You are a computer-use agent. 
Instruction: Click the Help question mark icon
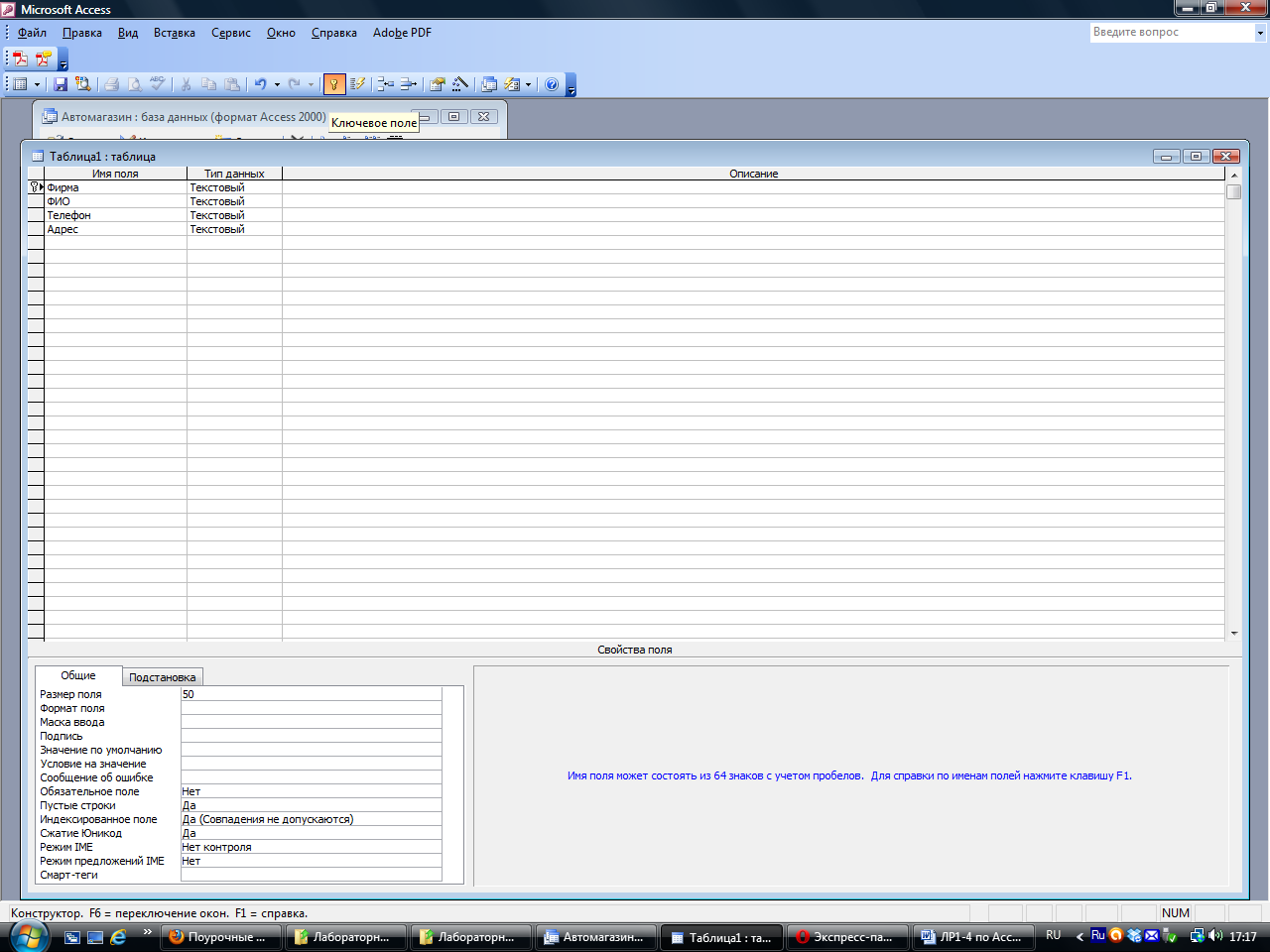pos(553,84)
